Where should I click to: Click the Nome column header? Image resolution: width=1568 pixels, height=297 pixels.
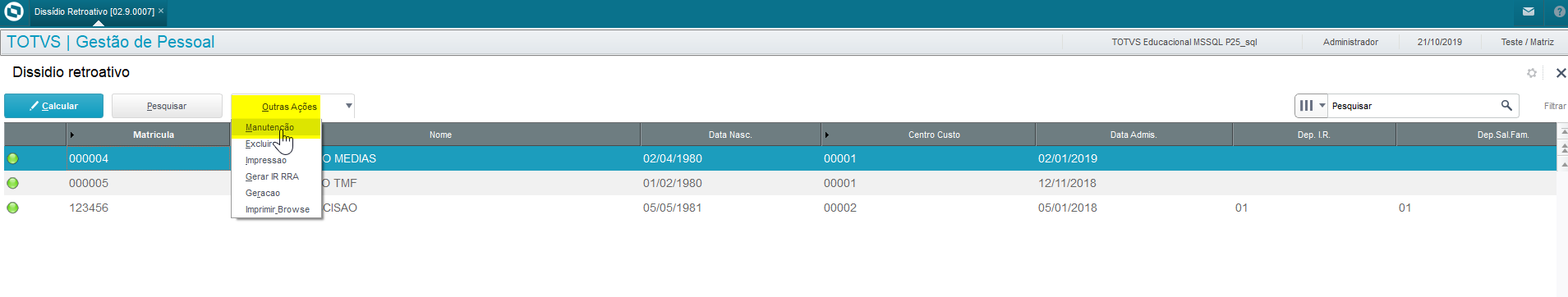click(440, 135)
